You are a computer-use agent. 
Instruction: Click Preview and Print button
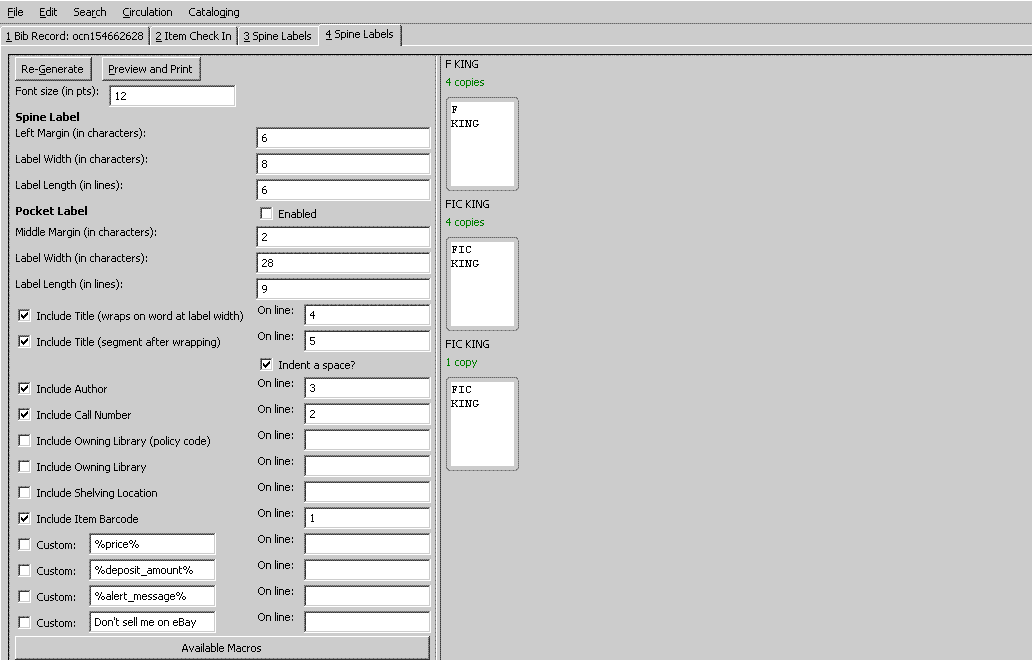tap(151, 69)
